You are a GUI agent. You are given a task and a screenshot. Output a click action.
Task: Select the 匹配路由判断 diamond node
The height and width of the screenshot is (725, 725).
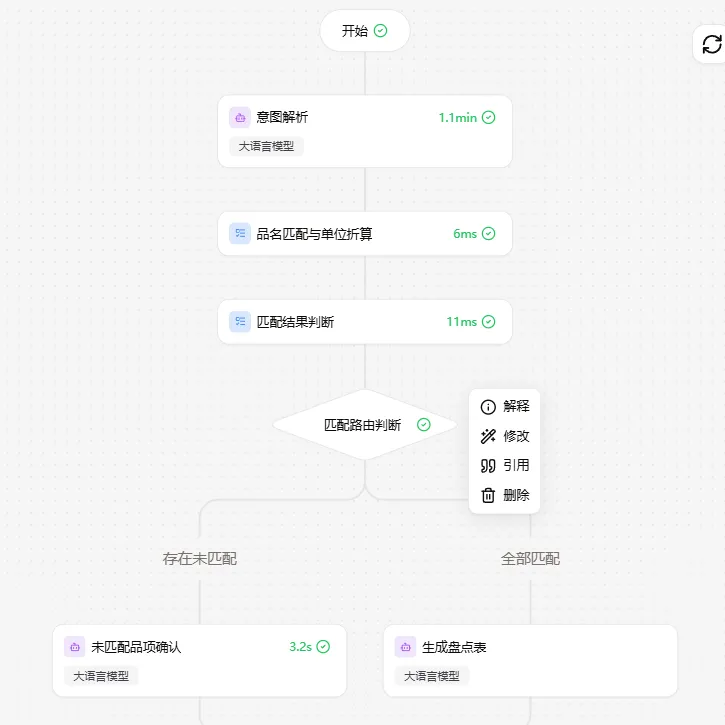point(365,424)
